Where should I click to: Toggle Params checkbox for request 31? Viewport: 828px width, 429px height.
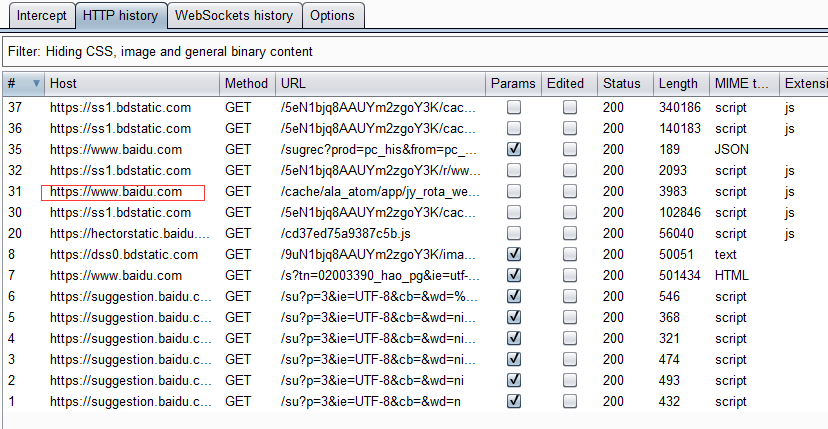point(513,192)
